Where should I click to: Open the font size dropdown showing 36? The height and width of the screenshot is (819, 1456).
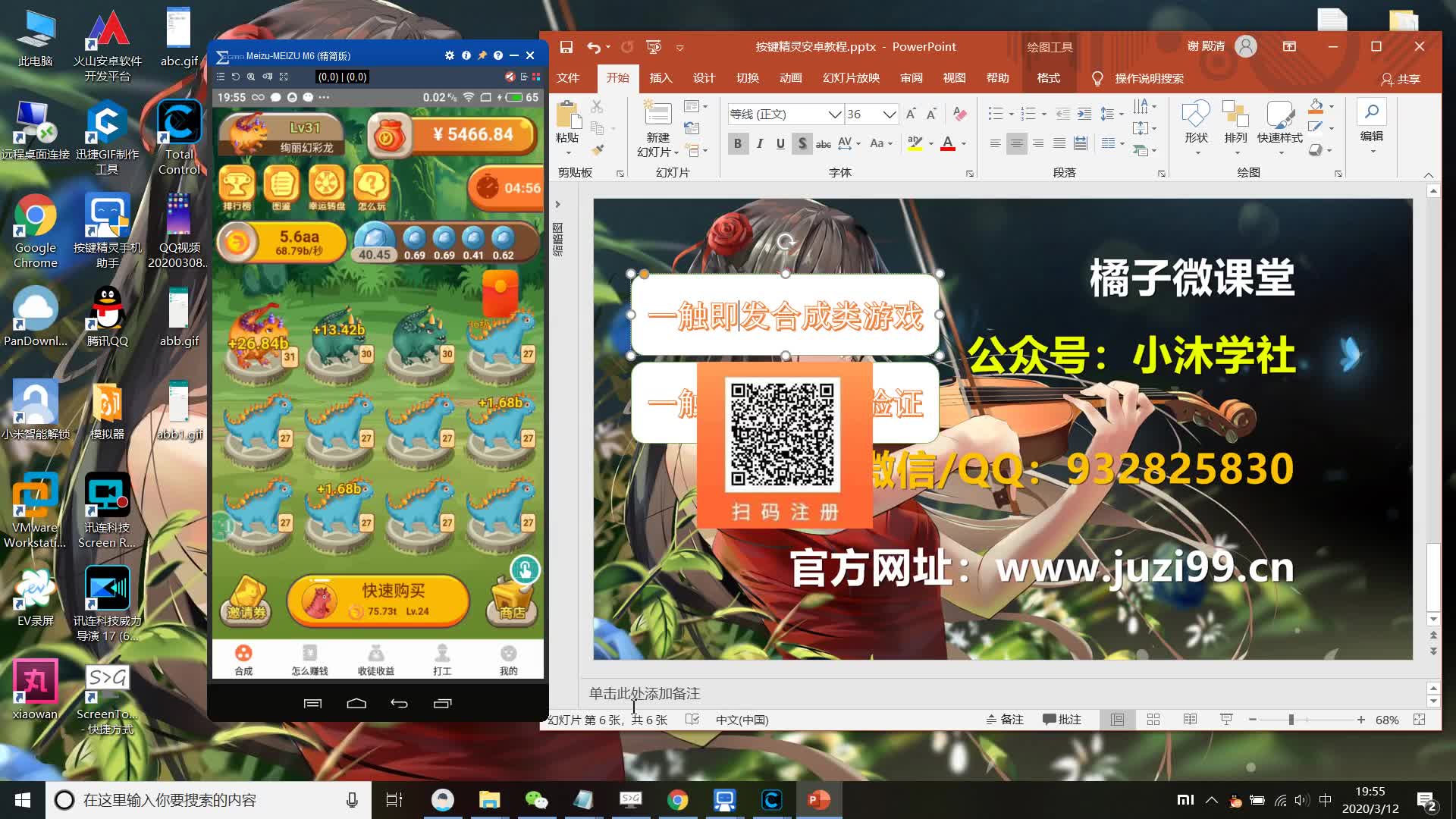[x=890, y=115]
